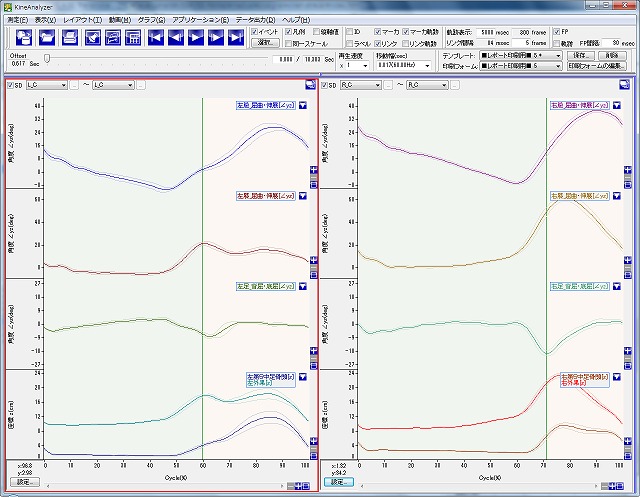
Task: Step forward one frame
Action: [216, 38]
